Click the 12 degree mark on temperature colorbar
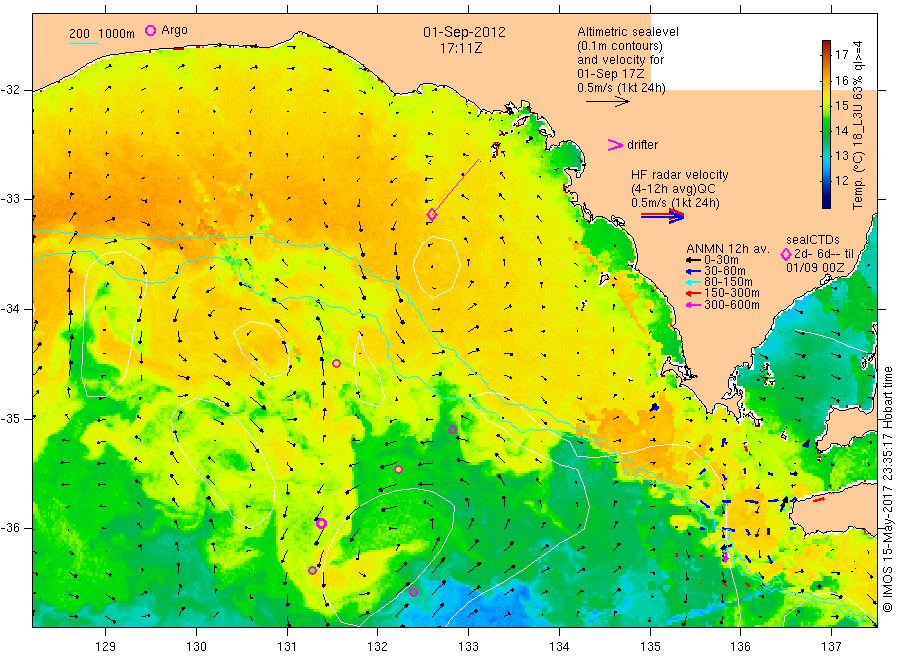This screenshot has width=900, height=660. (841, 181)
